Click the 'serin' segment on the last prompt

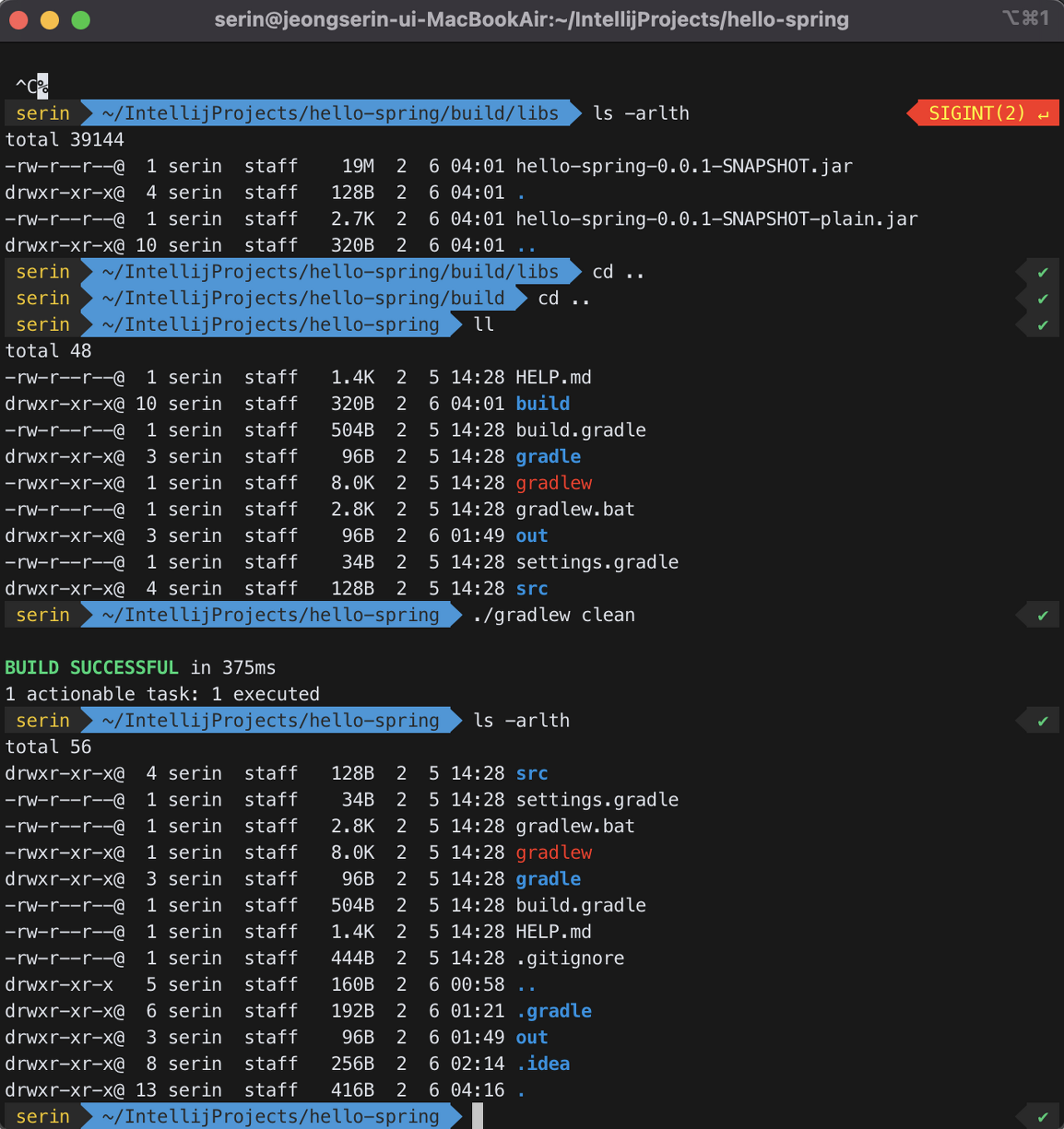click(43, 1117)
